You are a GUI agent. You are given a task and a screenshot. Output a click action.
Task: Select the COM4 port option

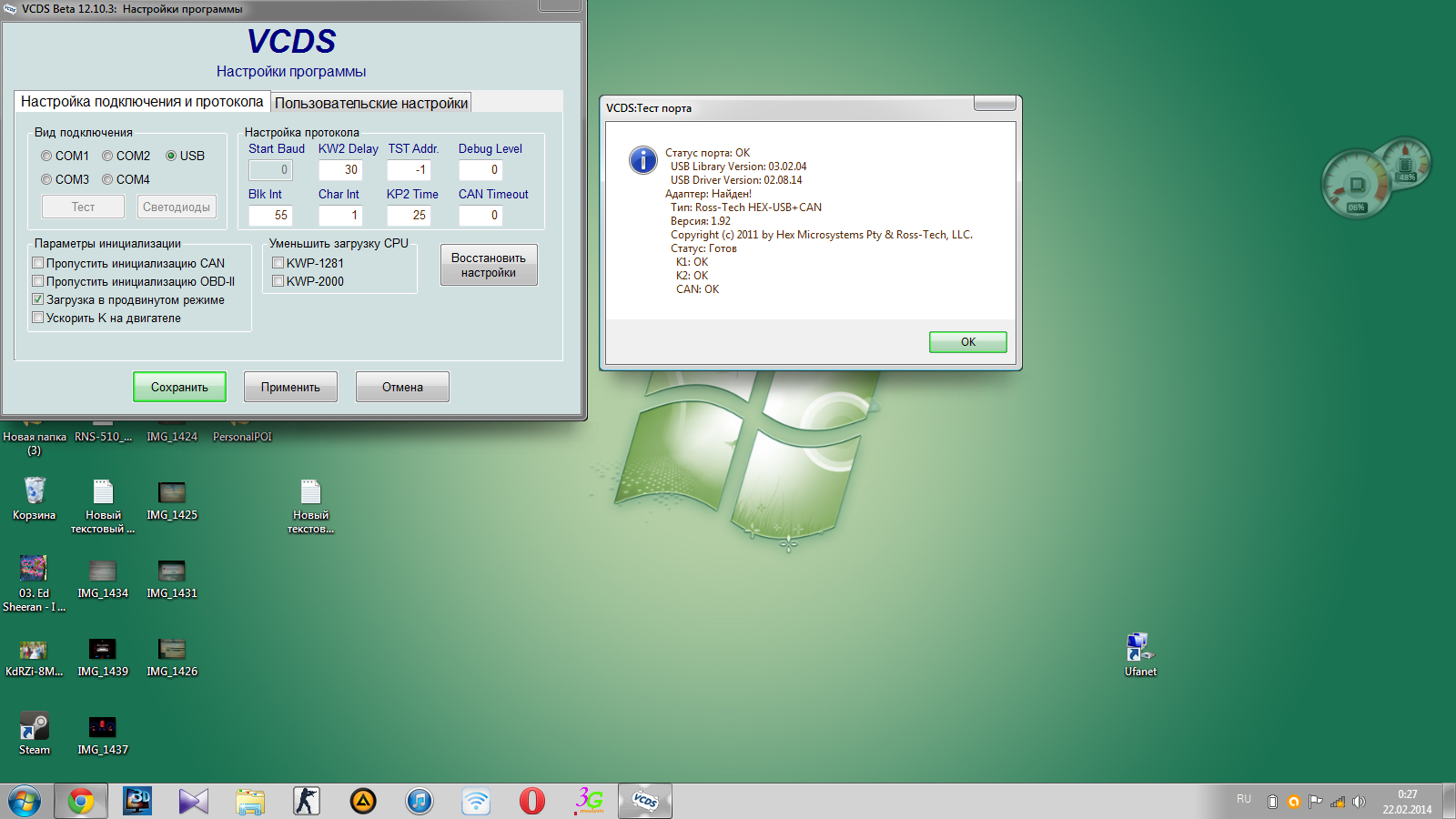click(x=108, y=180)
